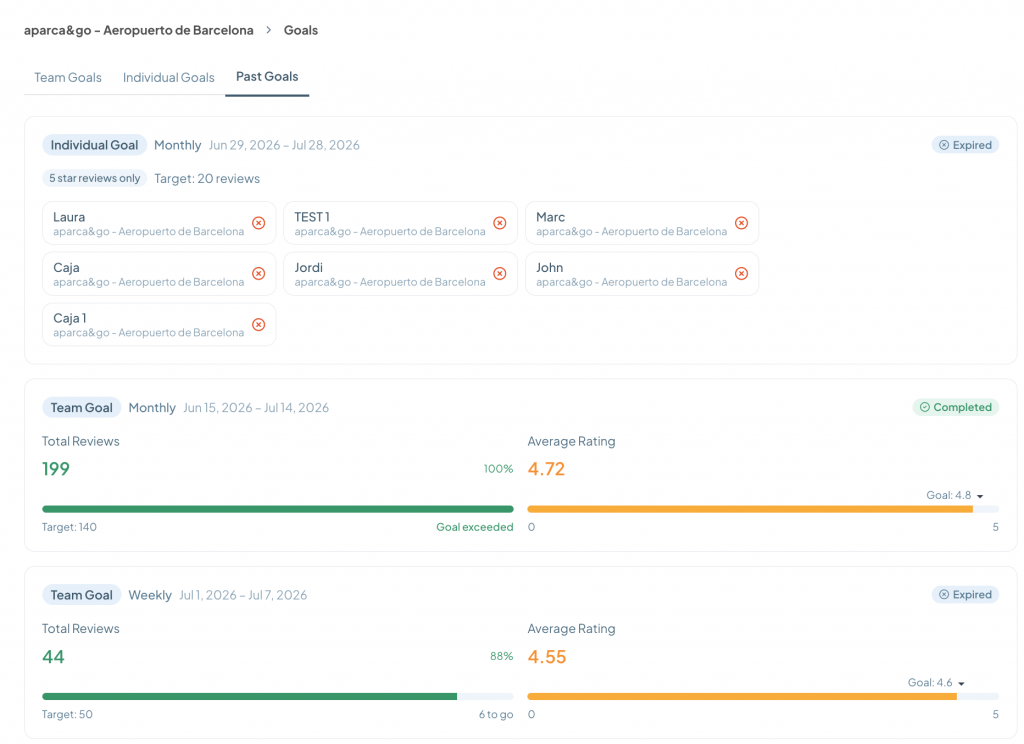Click the red X icon beside Marc

(x=741, y=223)
